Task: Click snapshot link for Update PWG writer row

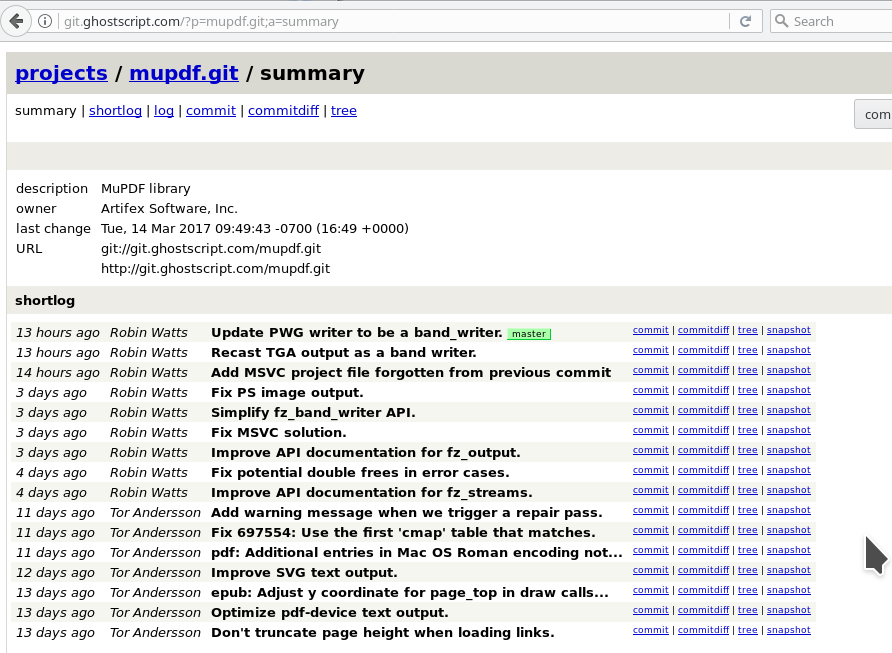Action: pos(788,330)
